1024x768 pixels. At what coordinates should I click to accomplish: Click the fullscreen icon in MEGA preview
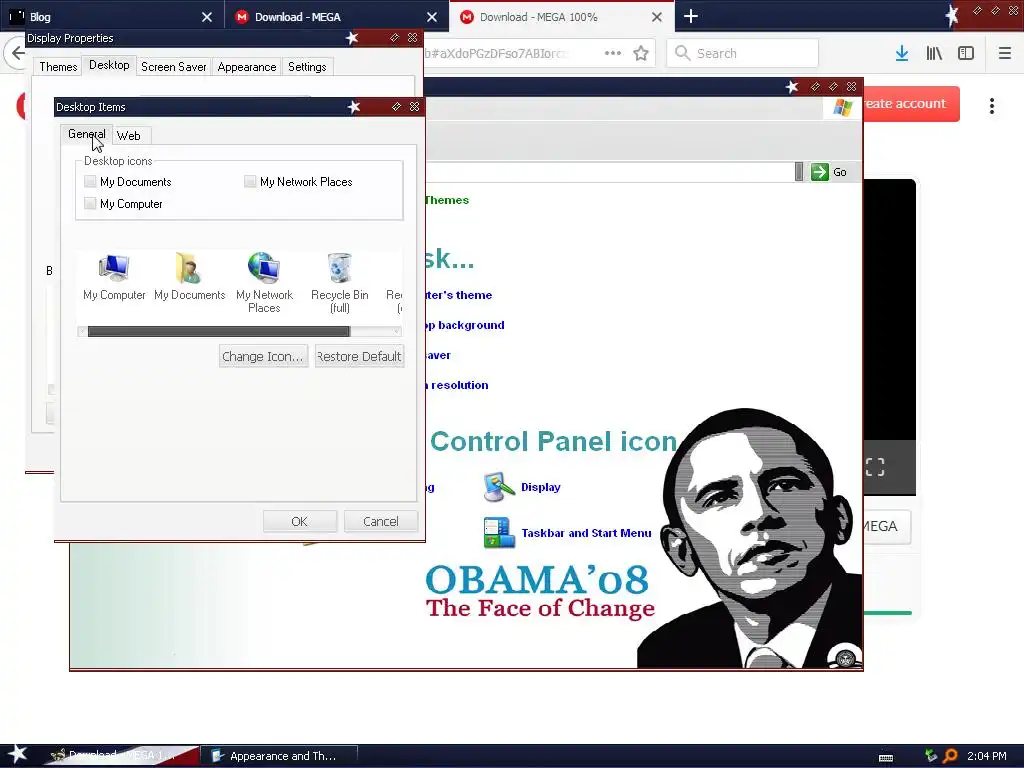pyautogui.click(x=875, y=467)
